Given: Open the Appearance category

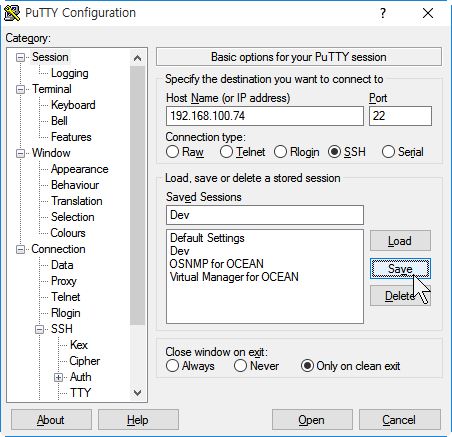Looking at the screenshot, I should [x=79, y=169].
